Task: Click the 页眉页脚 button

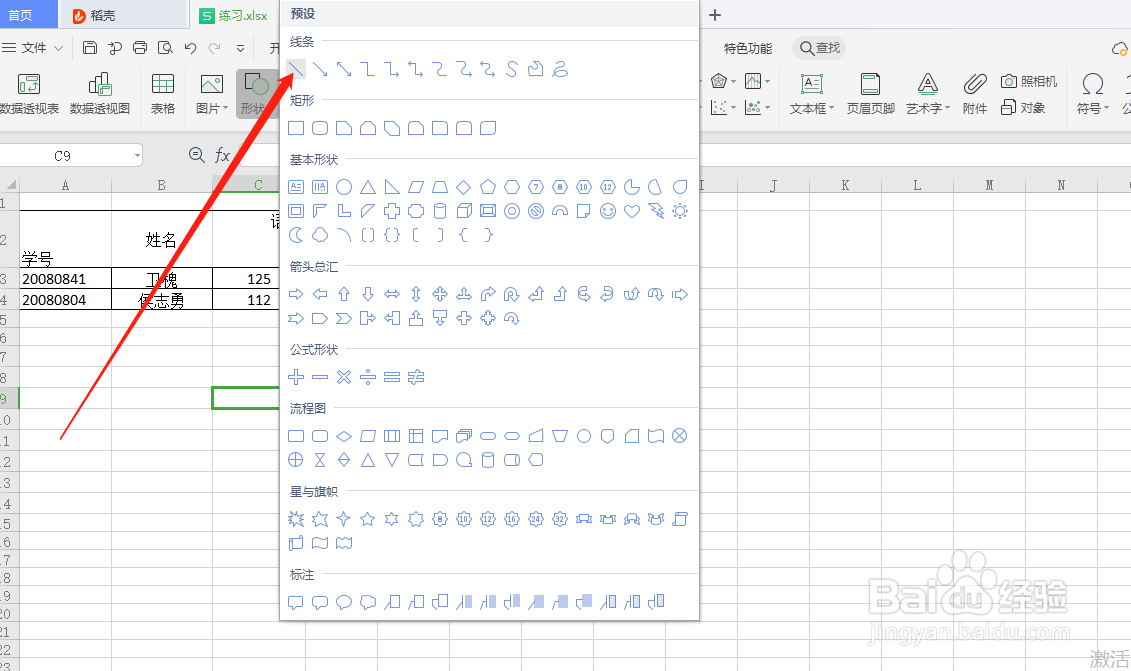Action: tap(871, 94)
